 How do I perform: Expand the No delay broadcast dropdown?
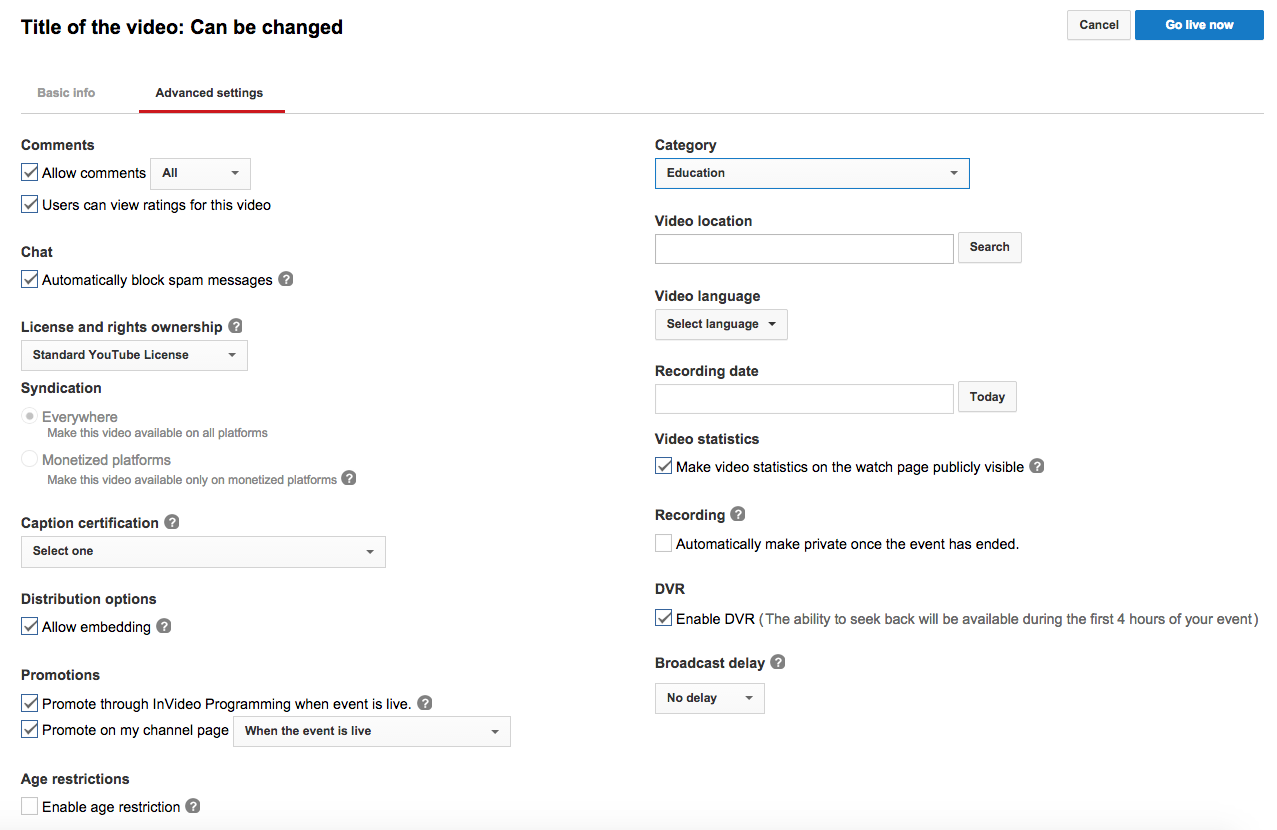709,698
